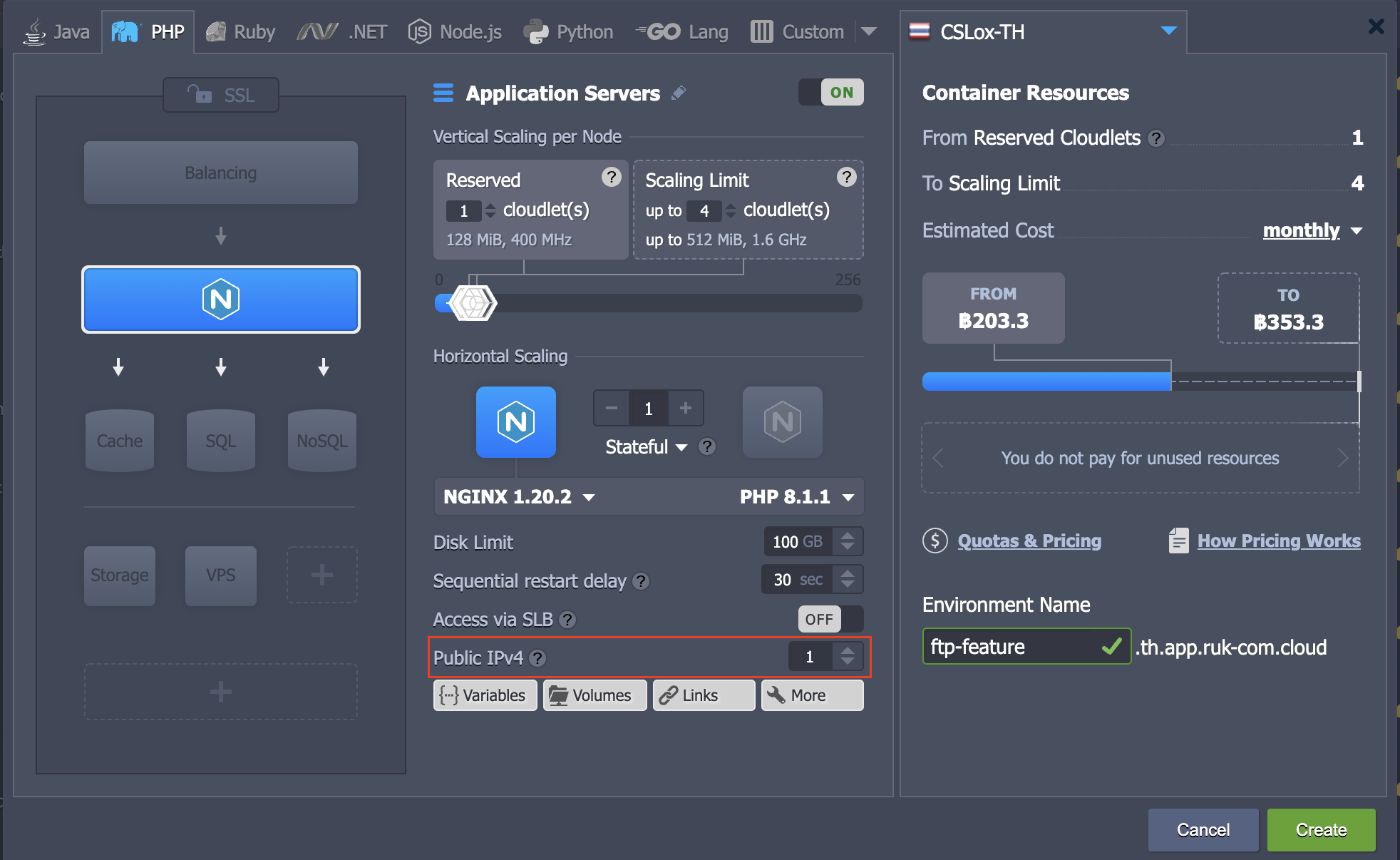
Task: Toggle the Access via SLB switch
Action: point(830,619)
